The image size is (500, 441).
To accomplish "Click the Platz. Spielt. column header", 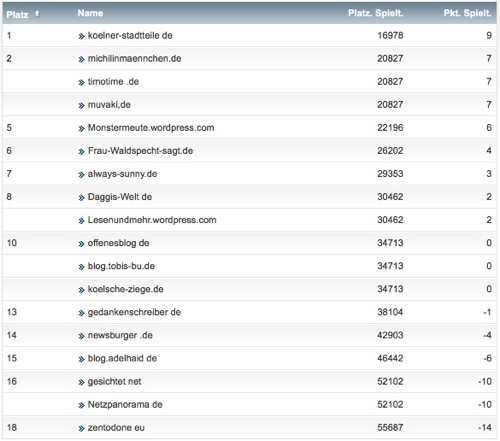I will click(x=376, y=13).
